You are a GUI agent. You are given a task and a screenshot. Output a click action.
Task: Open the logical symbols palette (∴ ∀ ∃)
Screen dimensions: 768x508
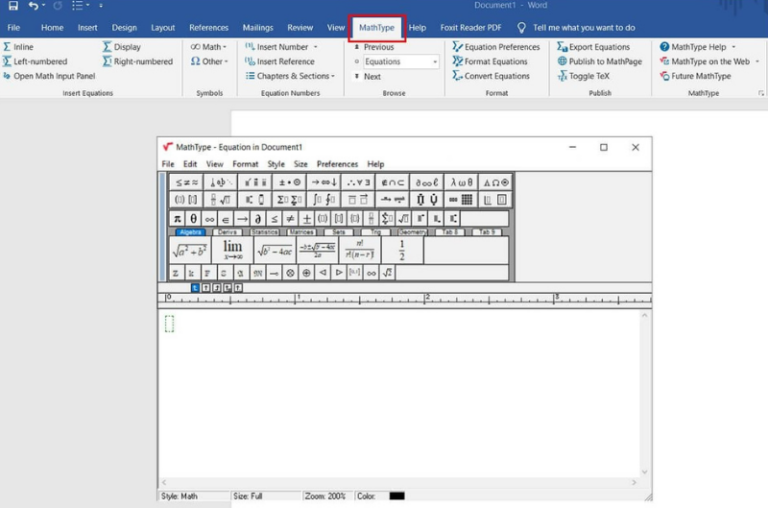pyautogui.click(x=358, y=182)
